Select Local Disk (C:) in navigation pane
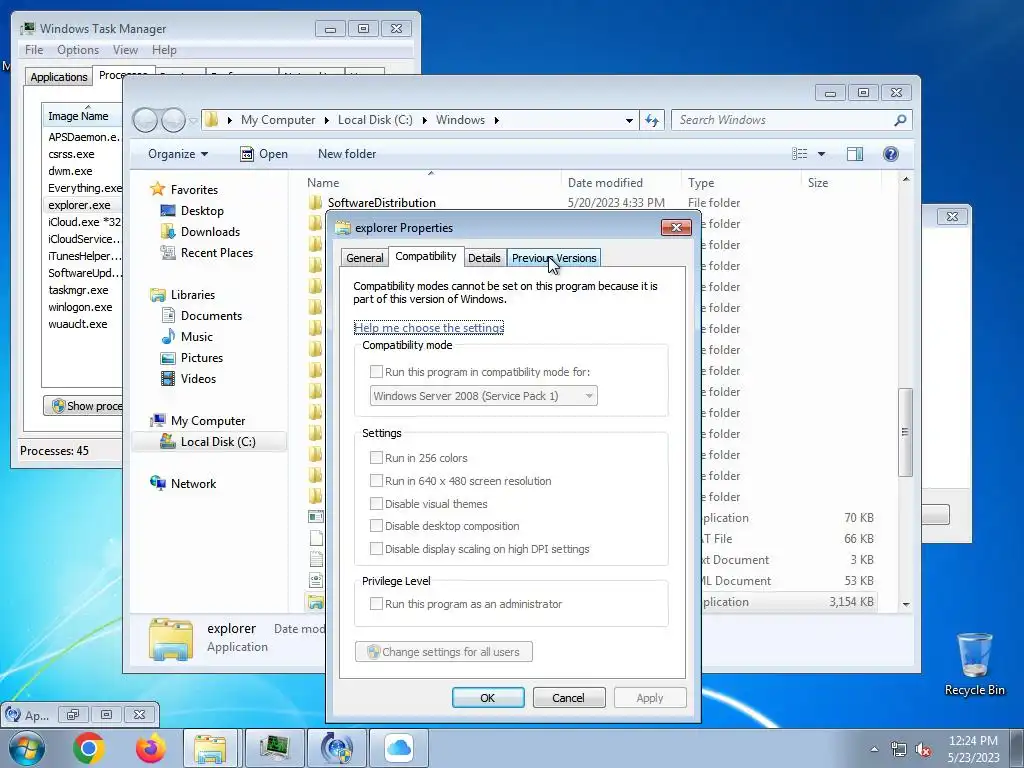 tap(217, 442)
